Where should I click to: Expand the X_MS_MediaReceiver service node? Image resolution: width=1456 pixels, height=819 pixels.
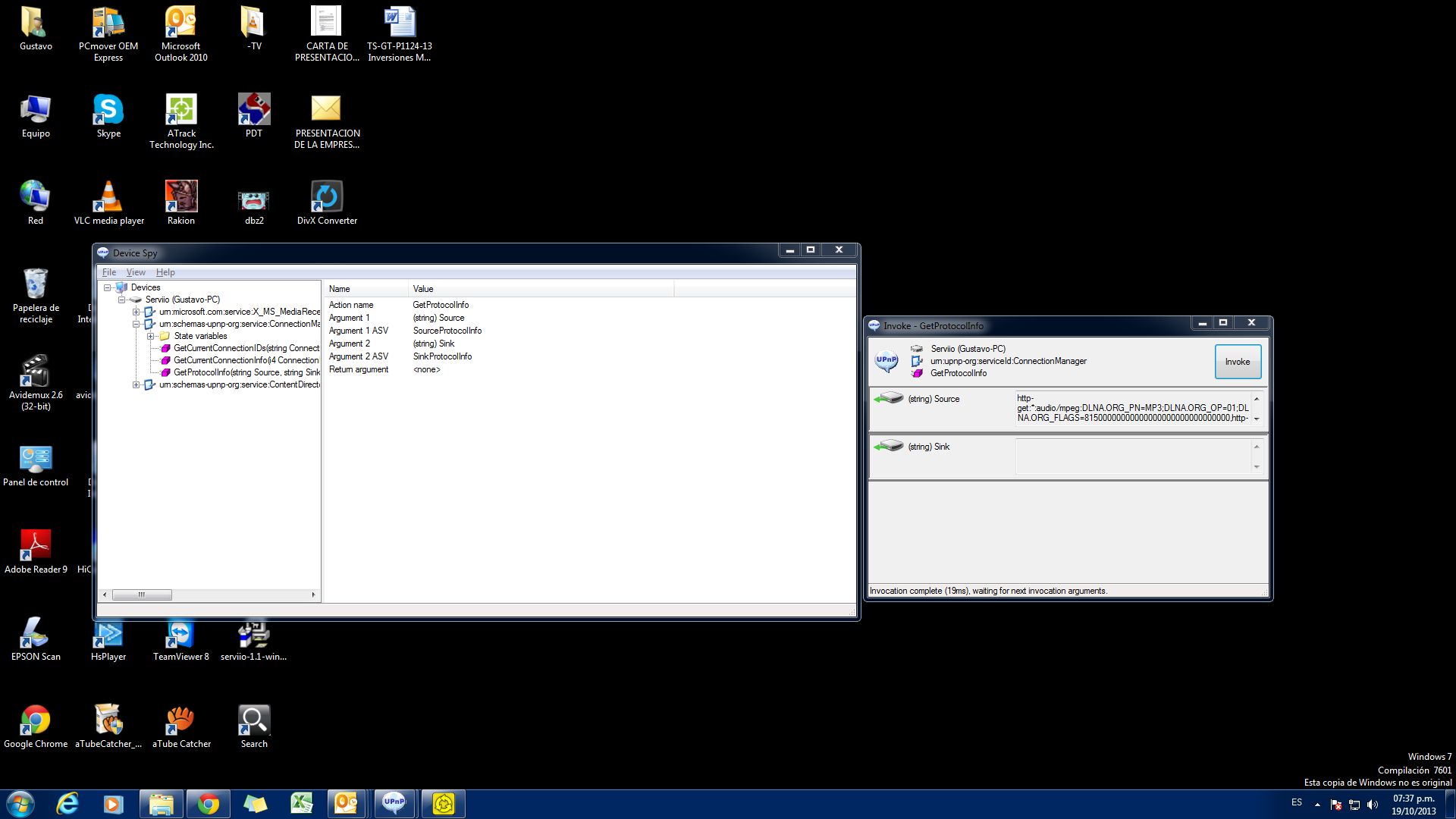[136, 312]
